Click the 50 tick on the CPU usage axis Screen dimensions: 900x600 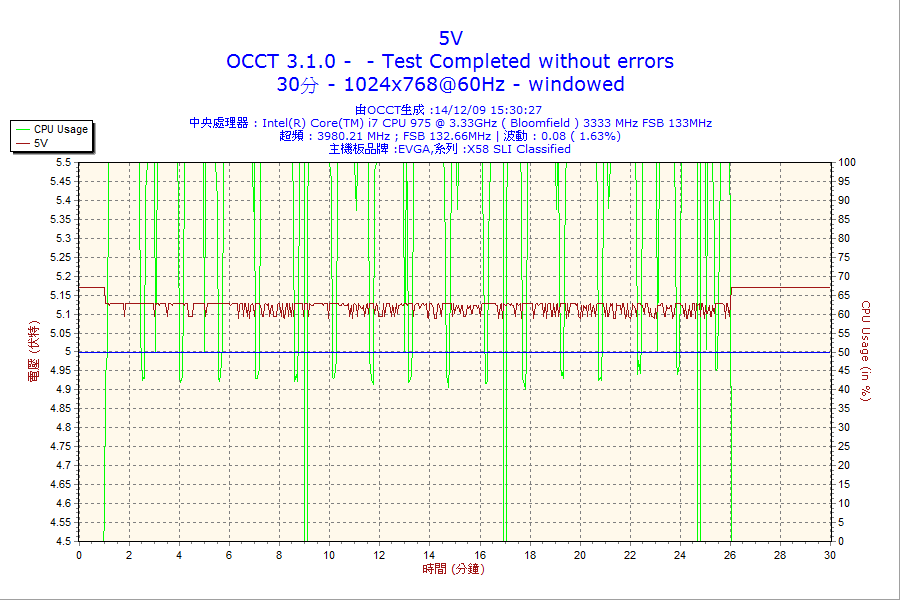(x=844, y=352)
